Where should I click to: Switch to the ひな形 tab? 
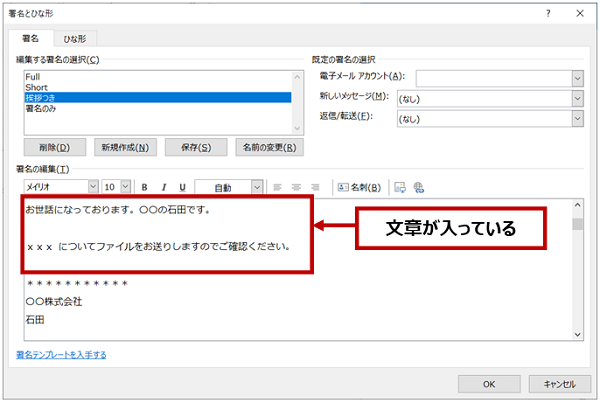[74, 38]
